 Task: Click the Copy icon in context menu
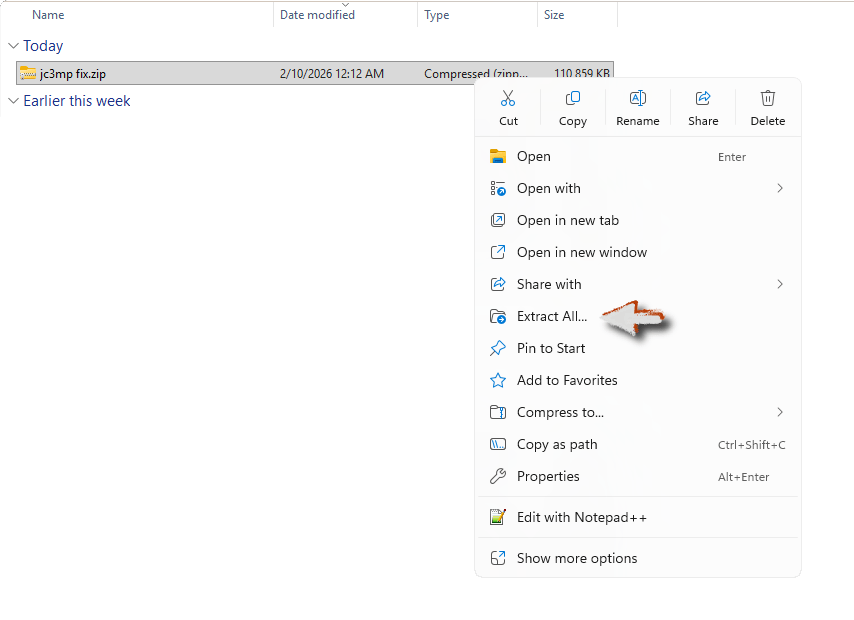[x=573, y=98]
